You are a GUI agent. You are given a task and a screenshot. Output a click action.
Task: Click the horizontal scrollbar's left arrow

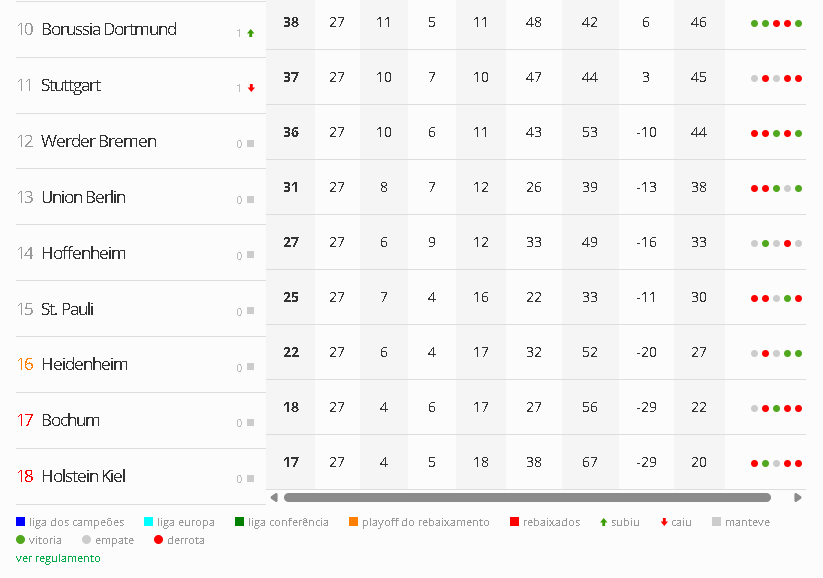click(274, 497)
